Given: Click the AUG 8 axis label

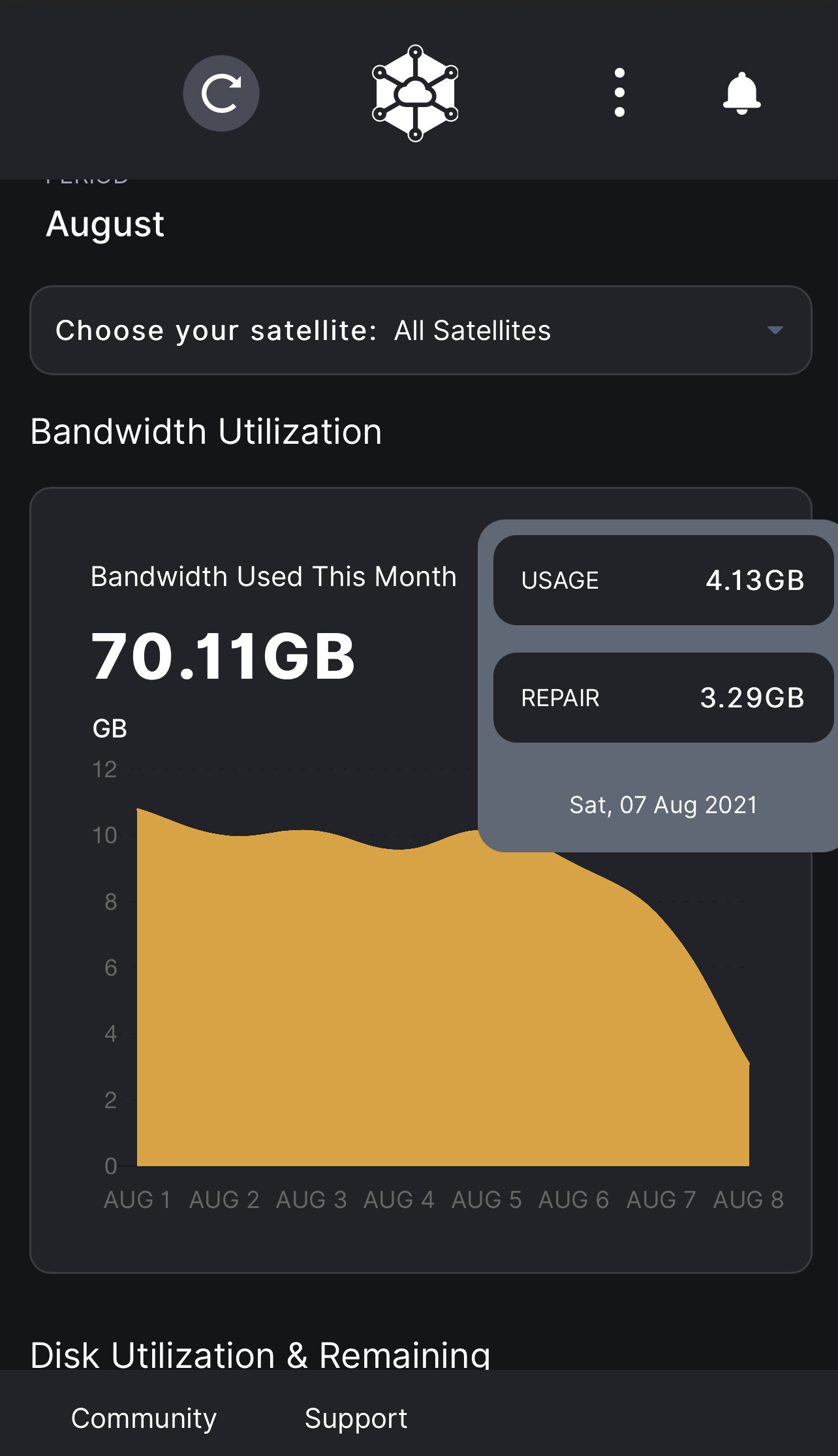Looking at the screenshot, I should pyautogui.click(x=748, y=1200).
